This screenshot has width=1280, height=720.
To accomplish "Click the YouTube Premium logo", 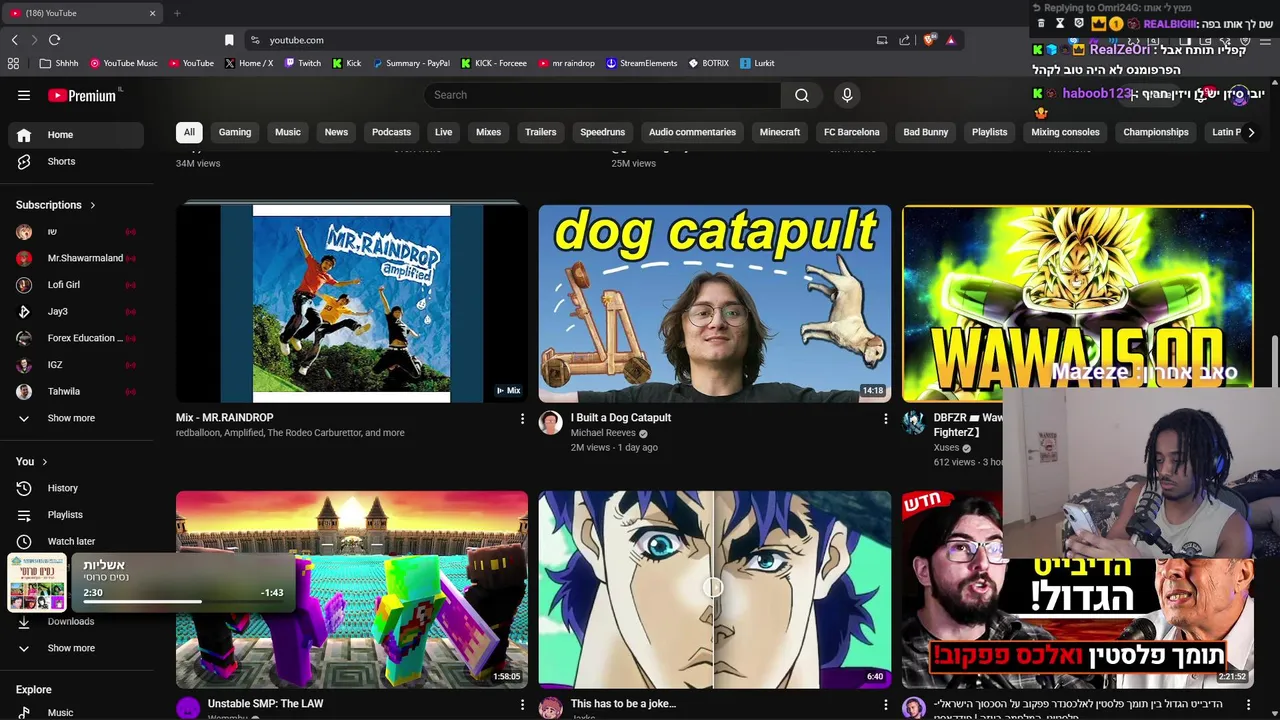I will tap(82, 95).
